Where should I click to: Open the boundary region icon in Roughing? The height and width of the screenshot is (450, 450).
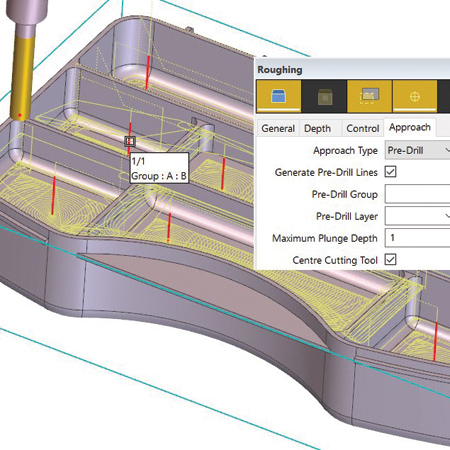click(369, 96)
